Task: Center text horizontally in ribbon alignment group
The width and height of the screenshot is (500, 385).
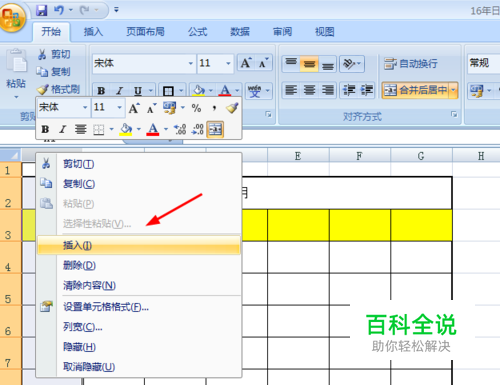Action: coord(309,90)
